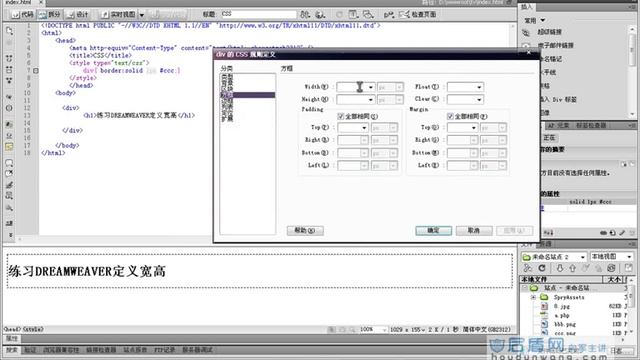
Task: Switch to Code view (代码) button
Action: (23, 15)
